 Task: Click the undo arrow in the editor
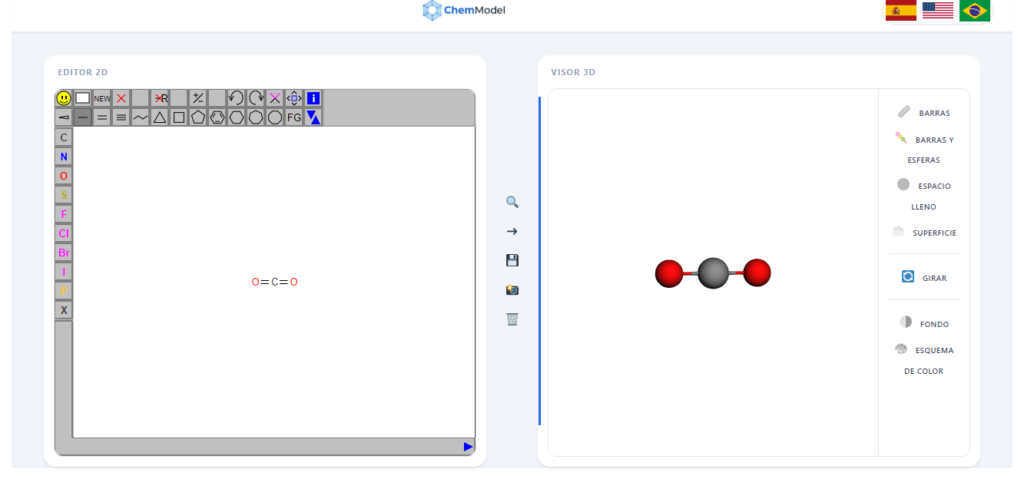pyautogui.click(x=236, y=98)
